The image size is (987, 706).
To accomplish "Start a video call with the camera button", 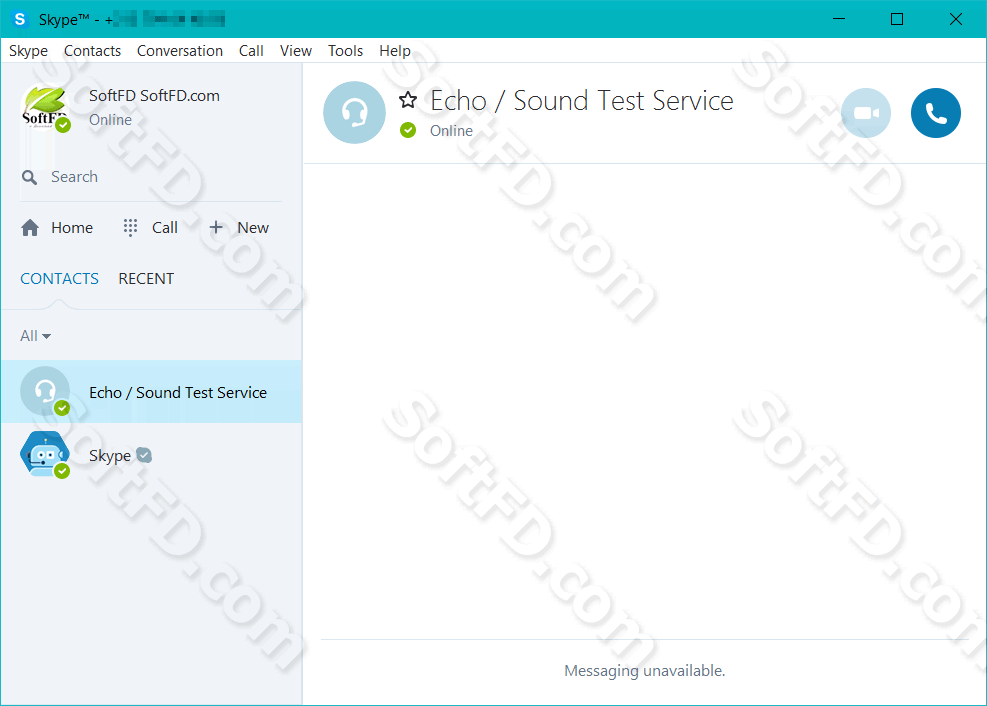I will 866,113.
